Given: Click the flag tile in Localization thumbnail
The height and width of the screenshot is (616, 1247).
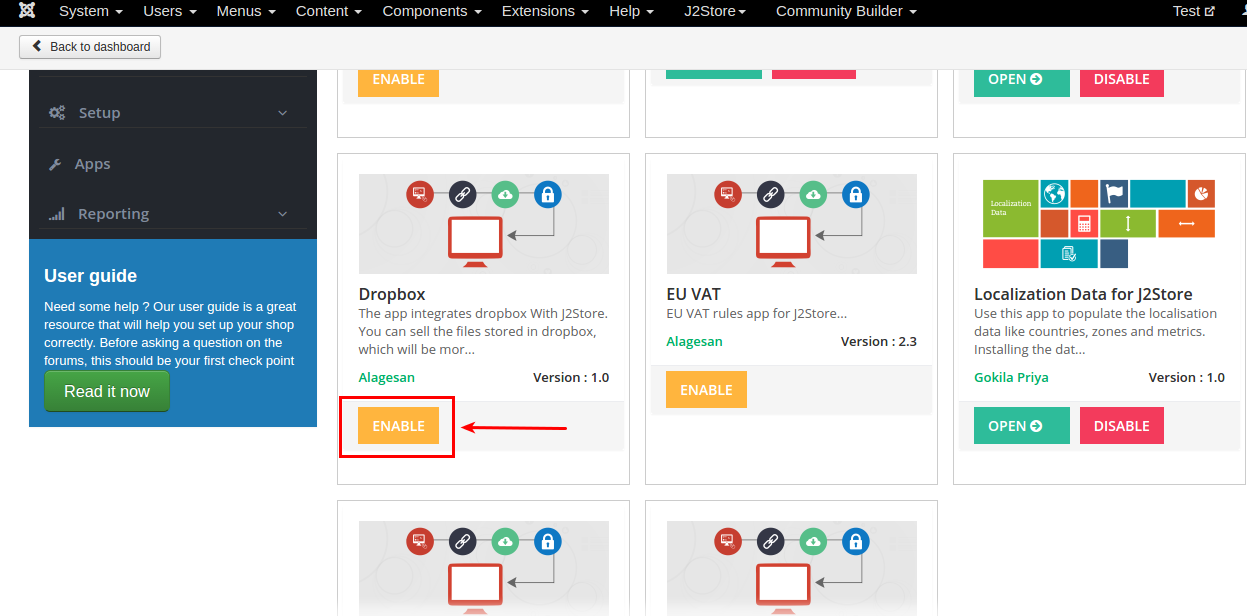Looking at the screenshot, I should click(x=1114, y=193).
